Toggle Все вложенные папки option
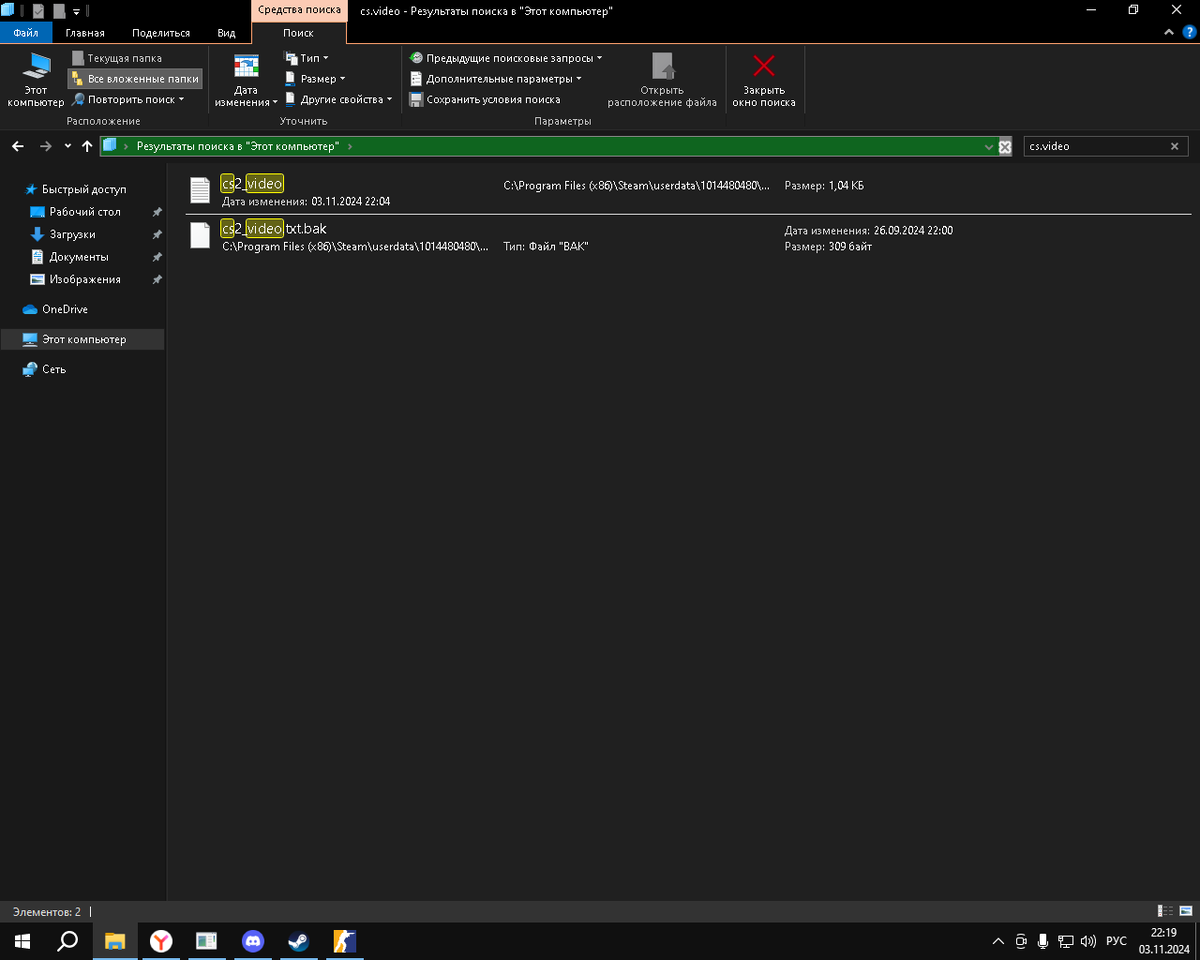The height and width of the screenshot is (960, 1200). (135, 78)
